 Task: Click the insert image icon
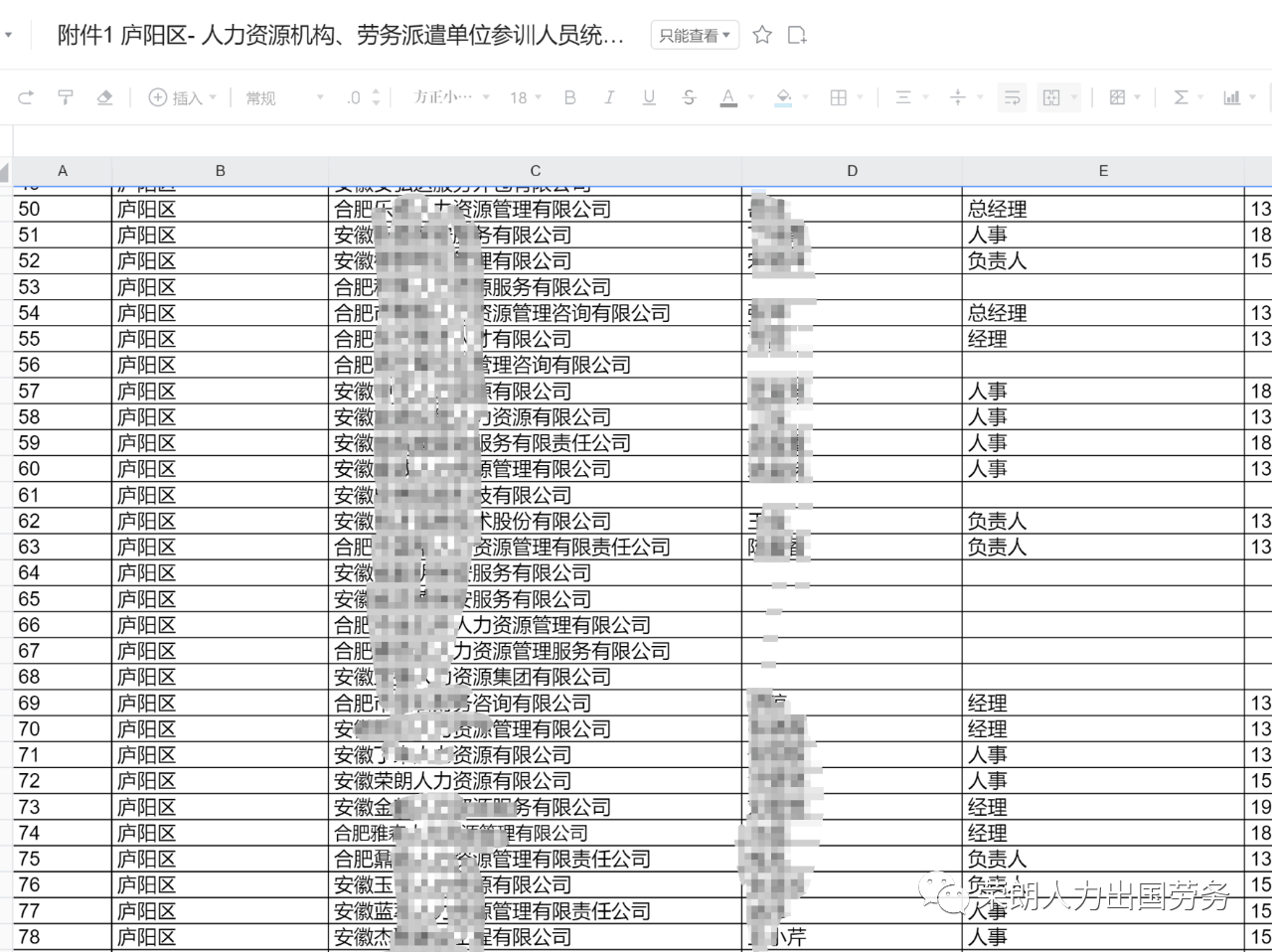pyautogui.click(x=1117, y=97)
